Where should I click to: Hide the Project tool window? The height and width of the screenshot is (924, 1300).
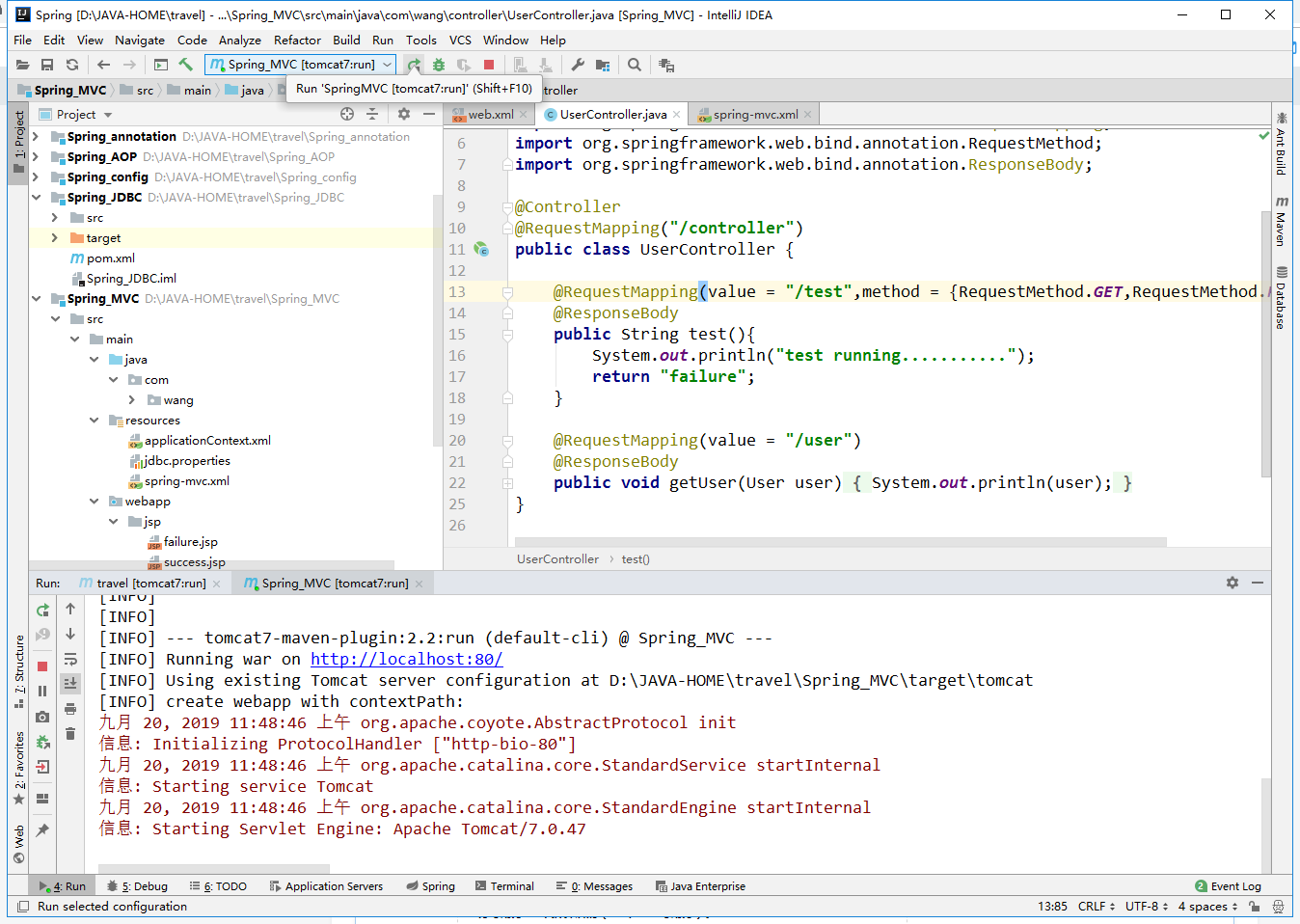(429, 114)
